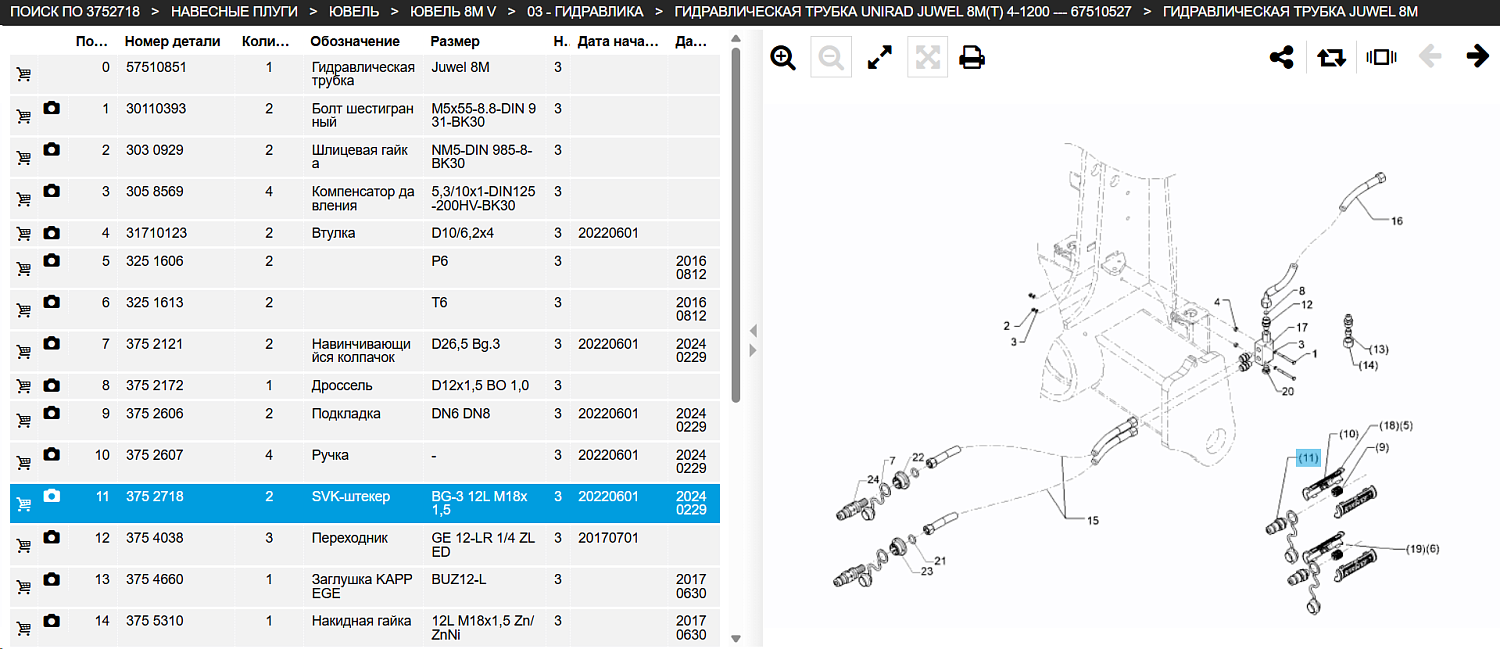
Task: Add part 375 5310 to cart
Action: pyautogui.click(x=23, y=628)
